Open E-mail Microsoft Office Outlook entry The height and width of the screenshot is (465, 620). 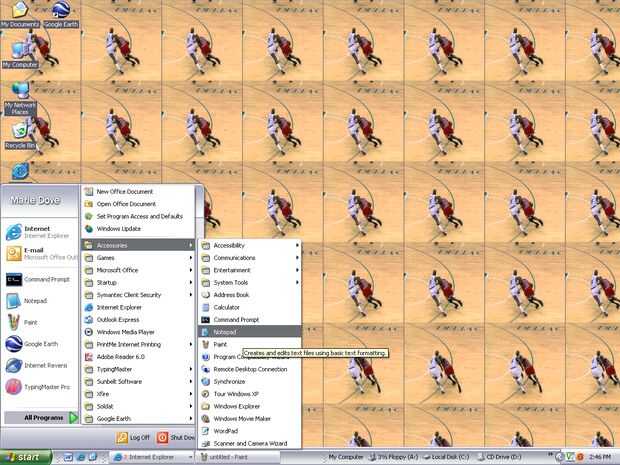[x=40, y=253]
